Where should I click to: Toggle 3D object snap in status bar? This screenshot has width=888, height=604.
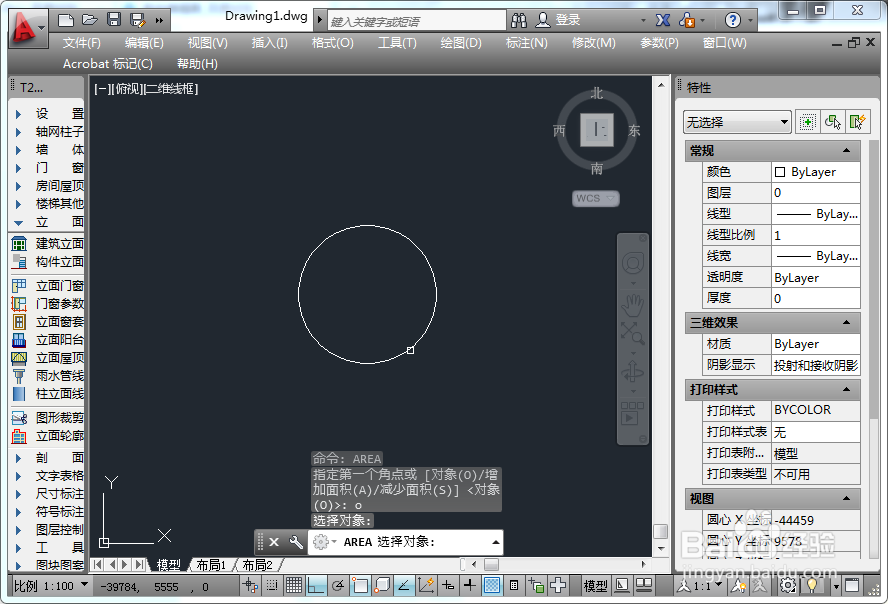382,585
